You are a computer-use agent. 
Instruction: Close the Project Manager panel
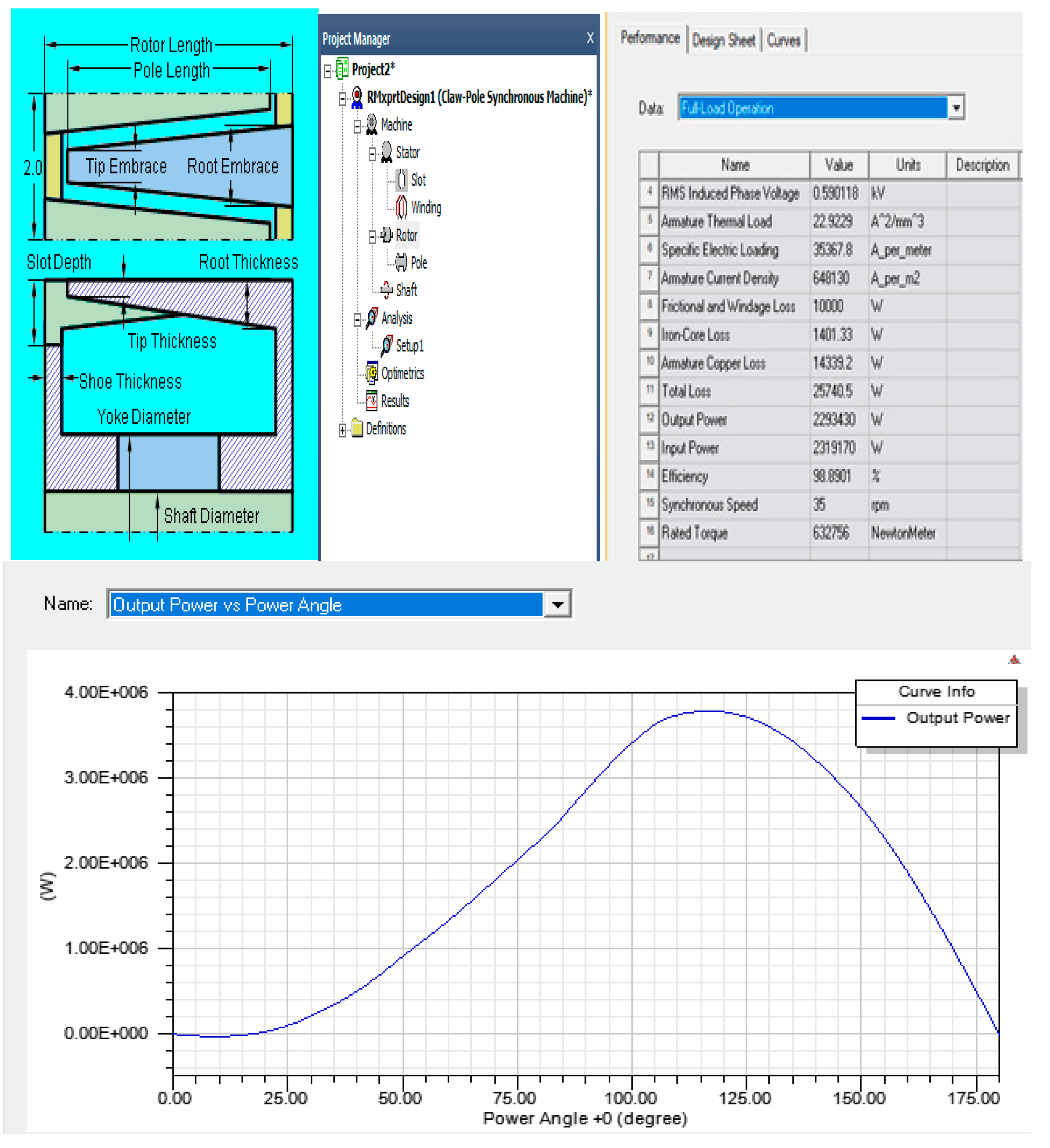591,38
